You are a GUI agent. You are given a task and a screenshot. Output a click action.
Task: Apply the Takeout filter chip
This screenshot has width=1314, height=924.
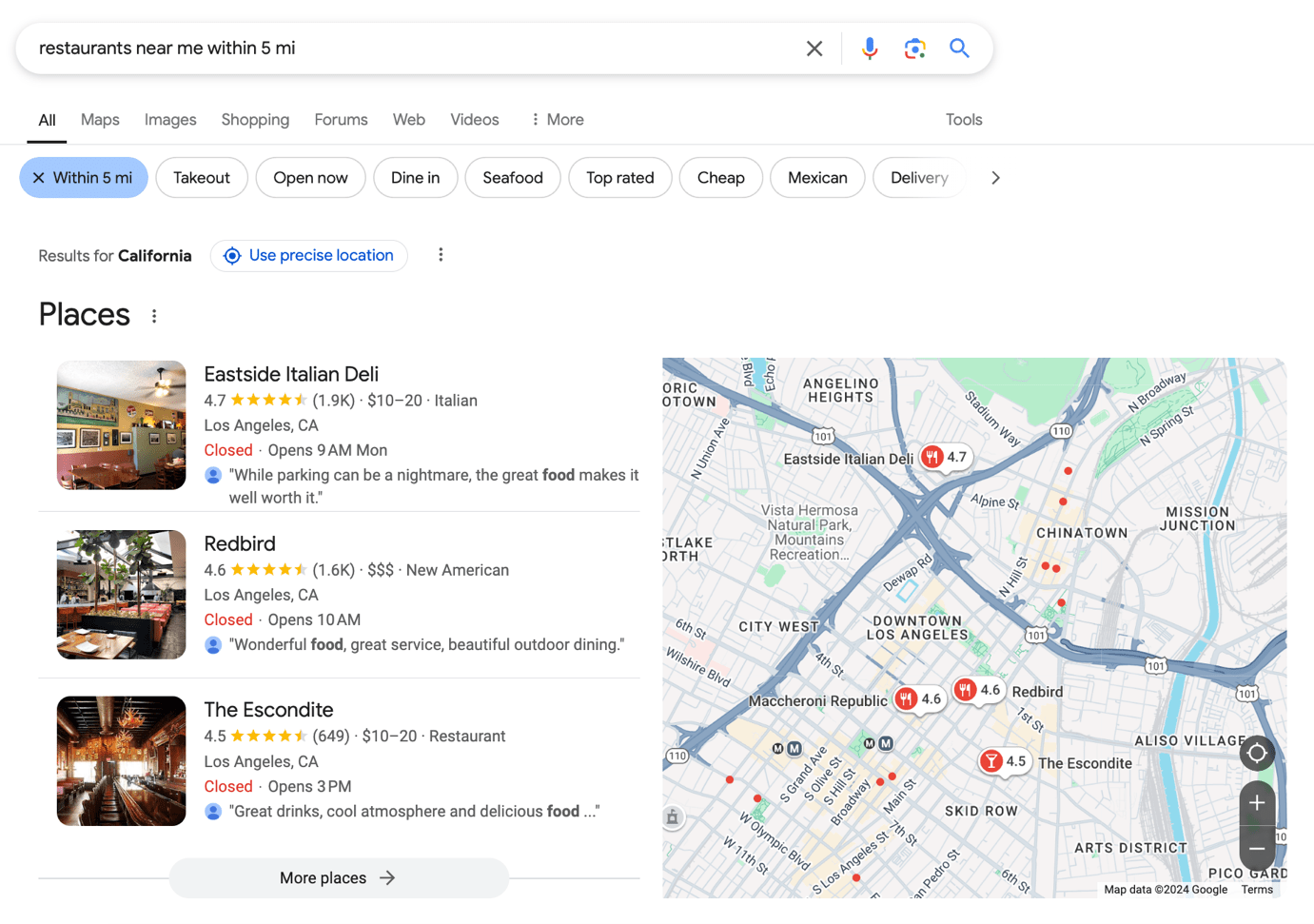[202, 178]
